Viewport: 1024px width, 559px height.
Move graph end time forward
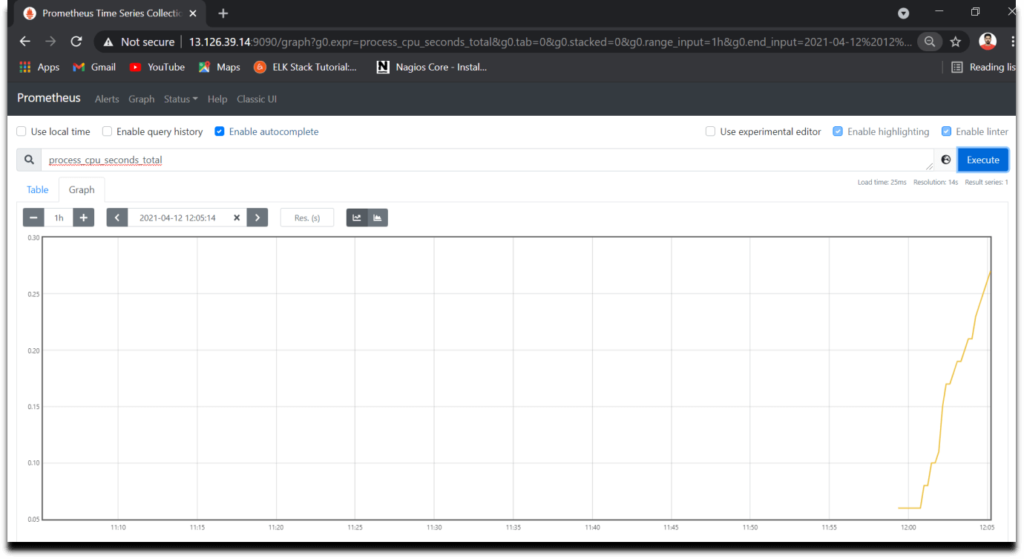tap(257, 217)
